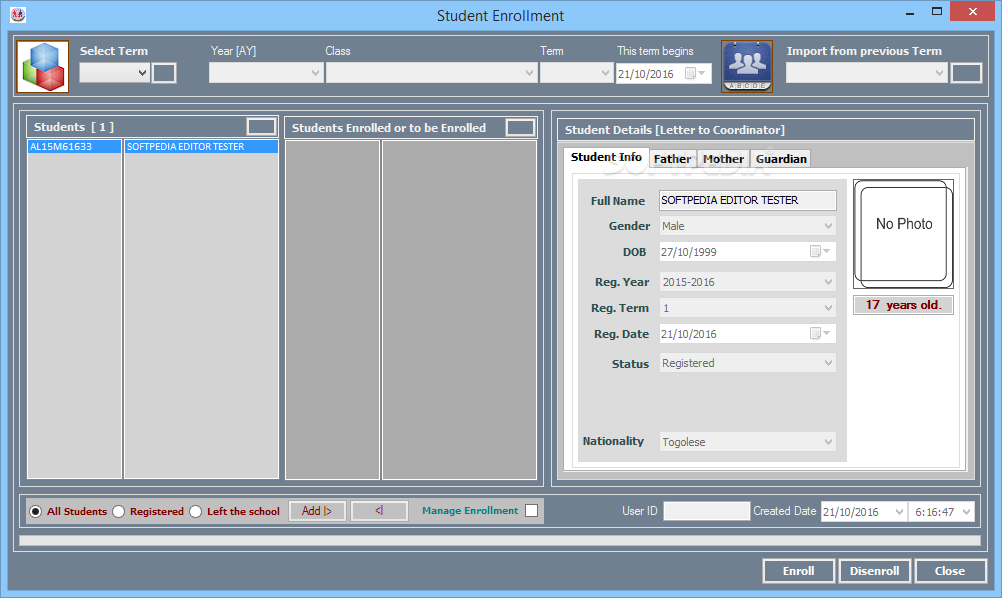Screen dimensions: 1002x598
Task: Select SOFTPEDIA EDITOR TESTER in students list
Action: tap(201, 146)
